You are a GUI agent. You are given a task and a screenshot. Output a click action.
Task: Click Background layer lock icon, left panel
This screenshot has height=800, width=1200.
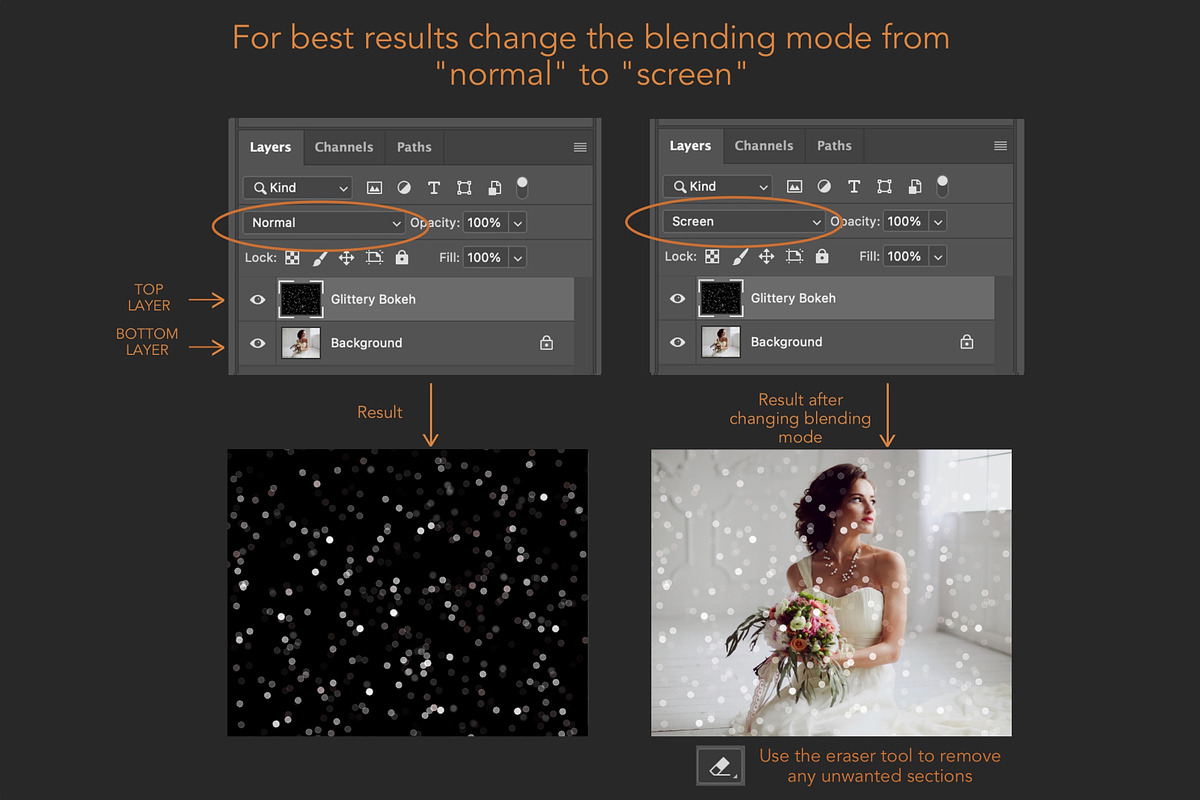click(x=547, y=343)
